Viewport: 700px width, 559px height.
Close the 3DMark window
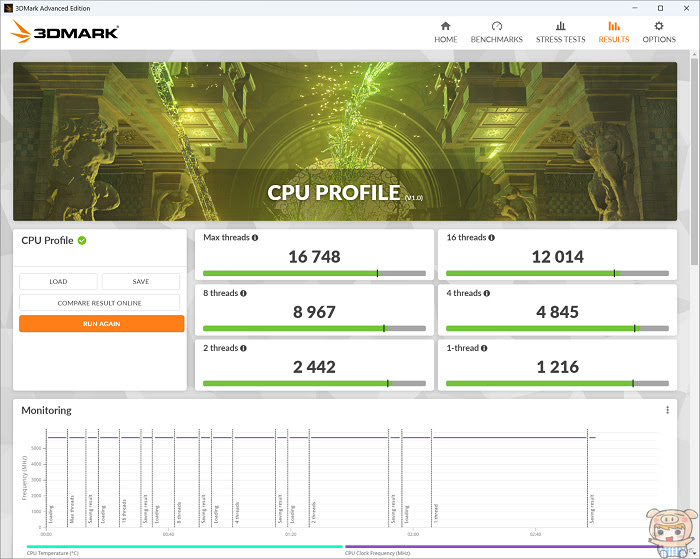click(x=686, y=8)
